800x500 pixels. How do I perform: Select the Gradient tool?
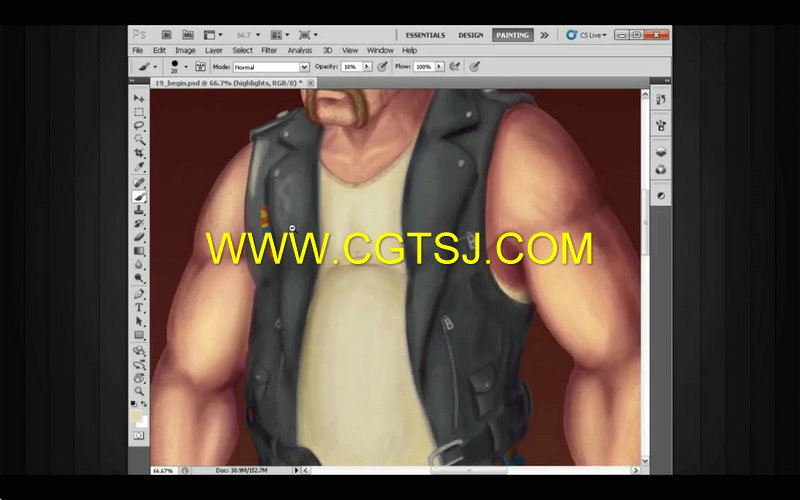[139, 251]
